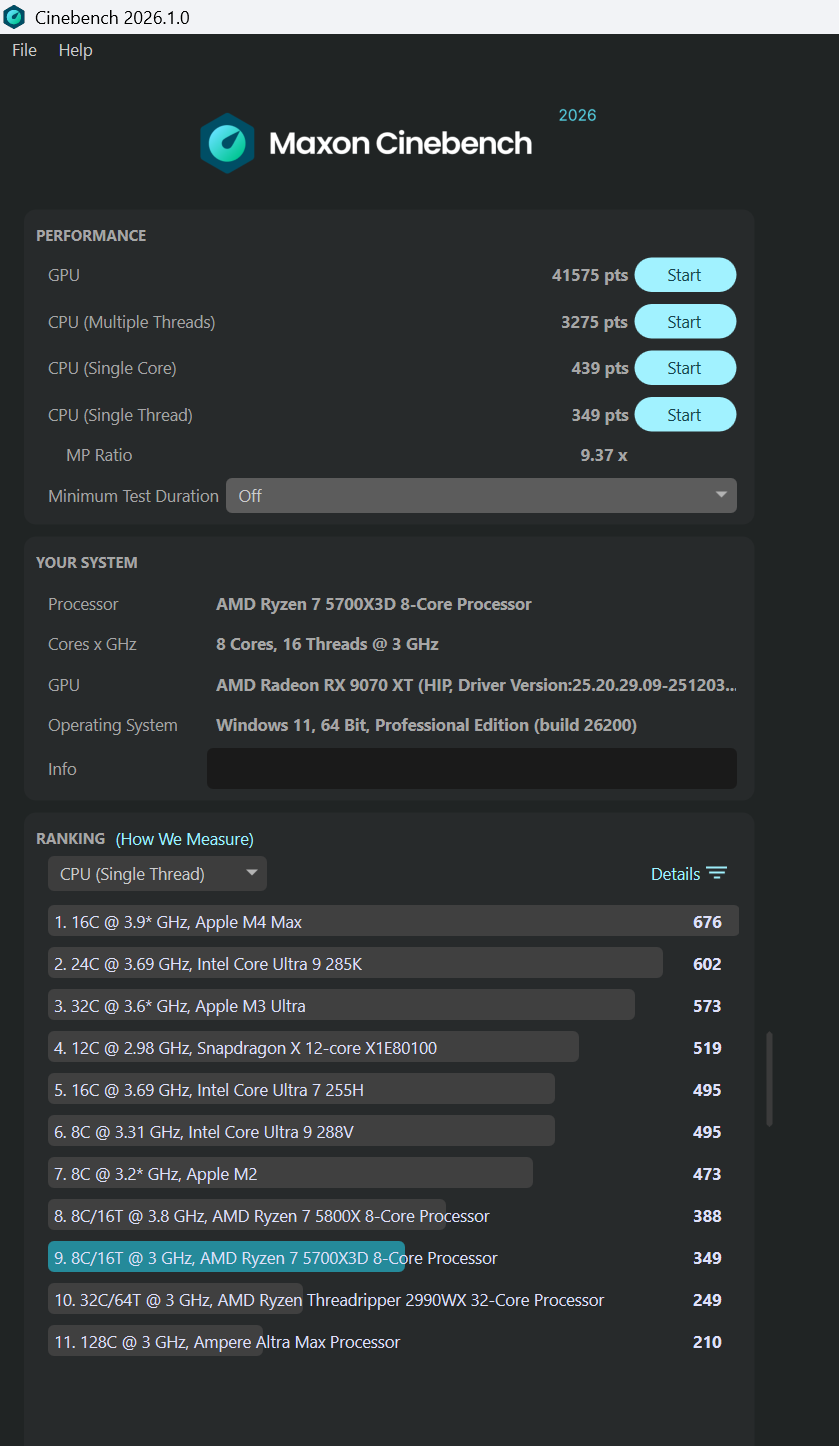Select the Intel Core Ultra 9 288V row
Viewport: 839px width, 1446px height.
[x=393, y=1132]
